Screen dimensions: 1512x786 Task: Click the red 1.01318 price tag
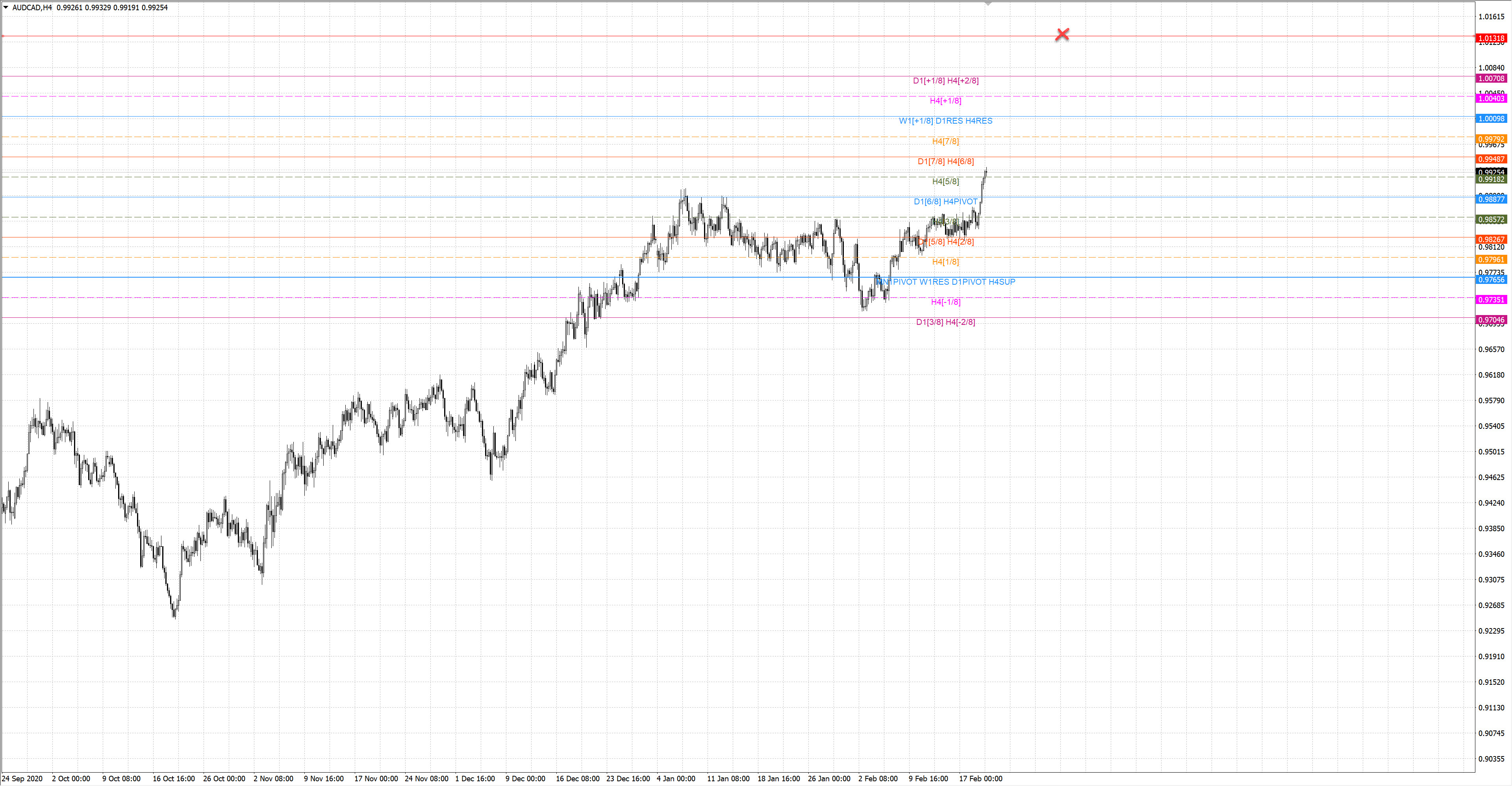coord(1491,38)
